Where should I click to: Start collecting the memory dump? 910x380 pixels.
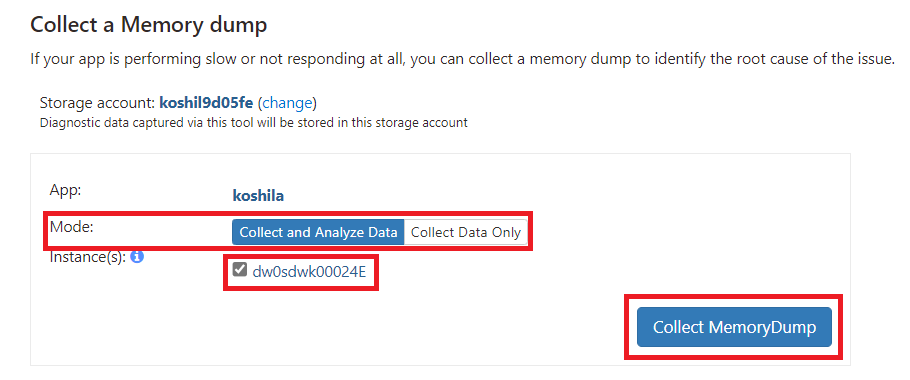pyautogui.click(x=734, y=327)
